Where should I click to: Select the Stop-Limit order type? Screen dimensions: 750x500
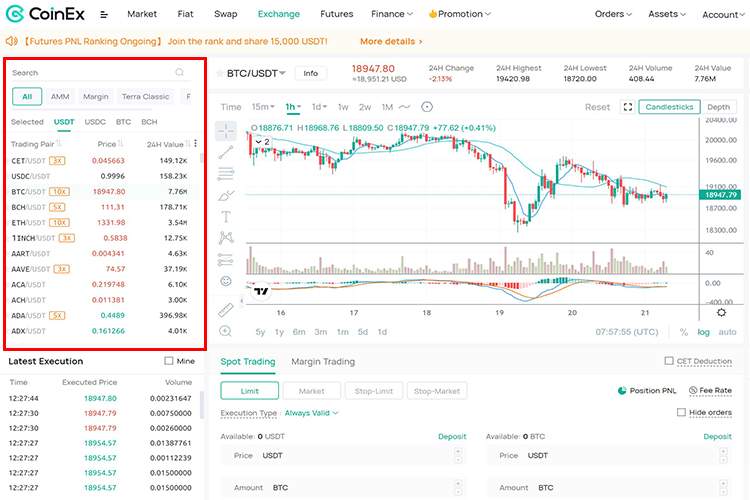pos(374,390)
